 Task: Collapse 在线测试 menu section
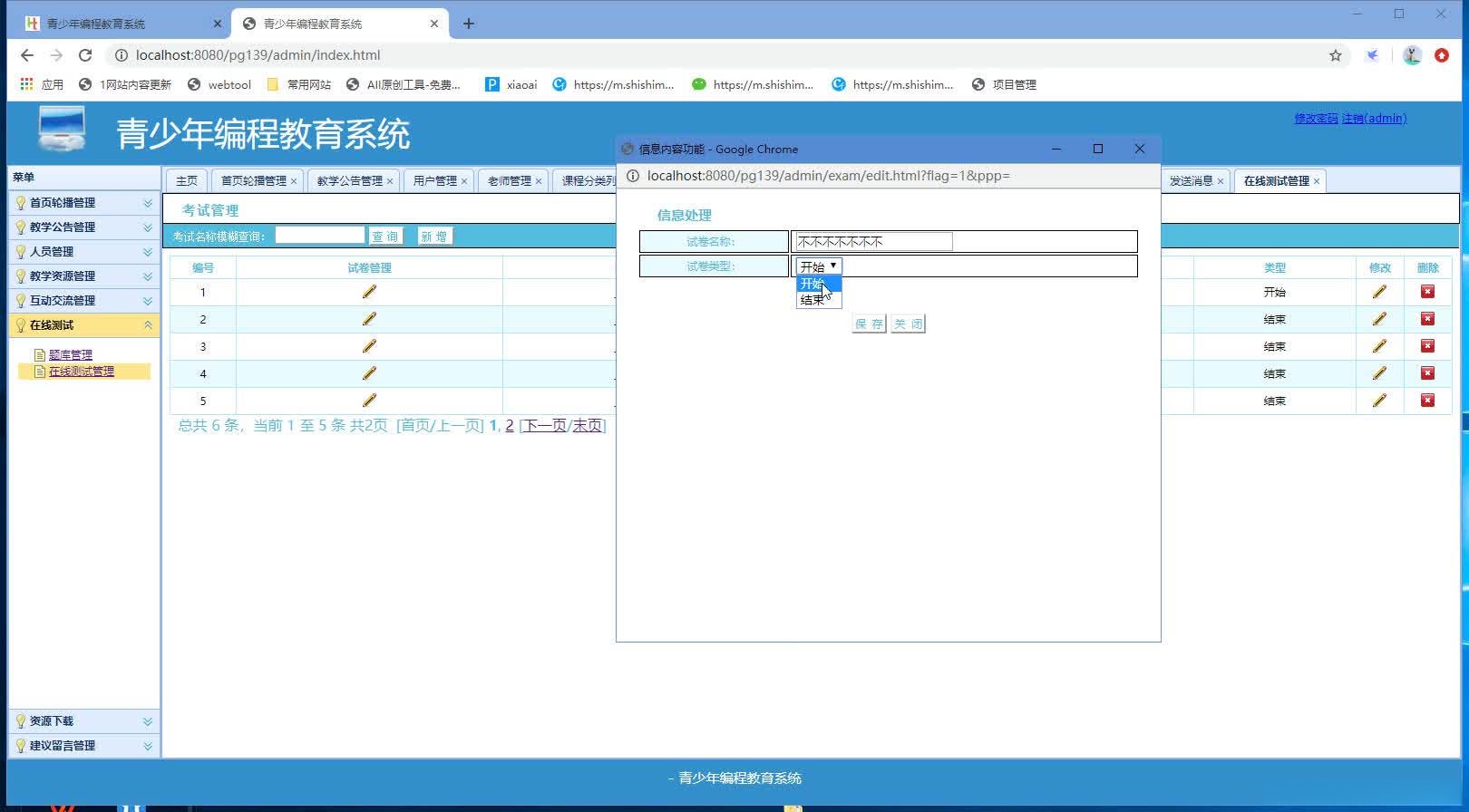pos(148,325)
